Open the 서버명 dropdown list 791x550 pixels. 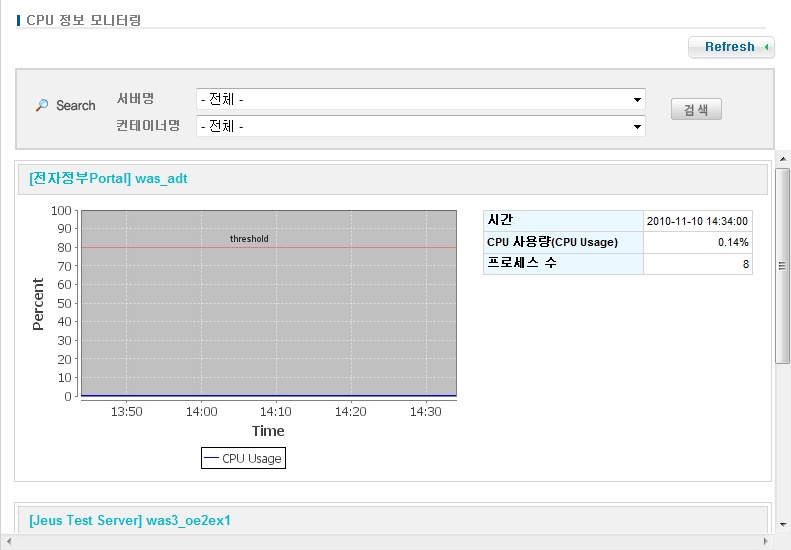coord(420,100)
